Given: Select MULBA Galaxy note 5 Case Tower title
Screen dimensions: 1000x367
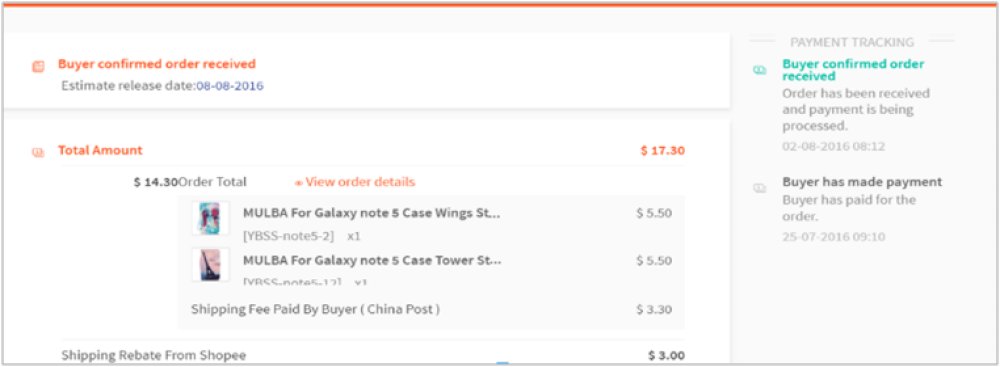Looking at the screenshot, I should (x=372, y=260).
